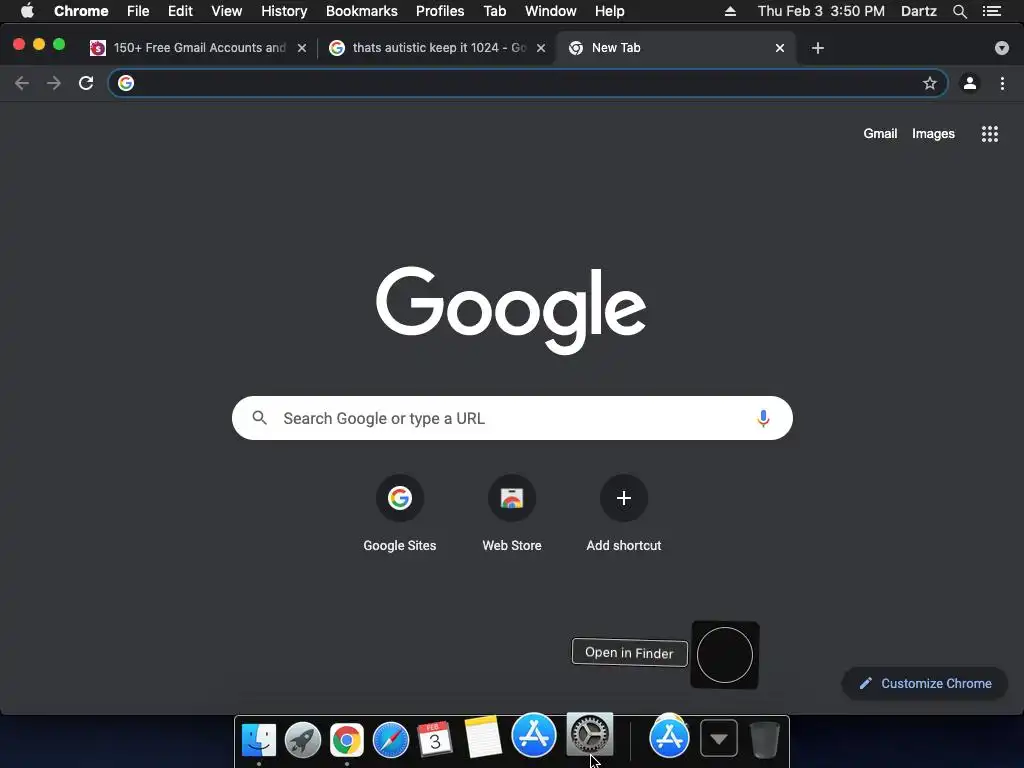Open the Images link

click(x=933, y=133)
